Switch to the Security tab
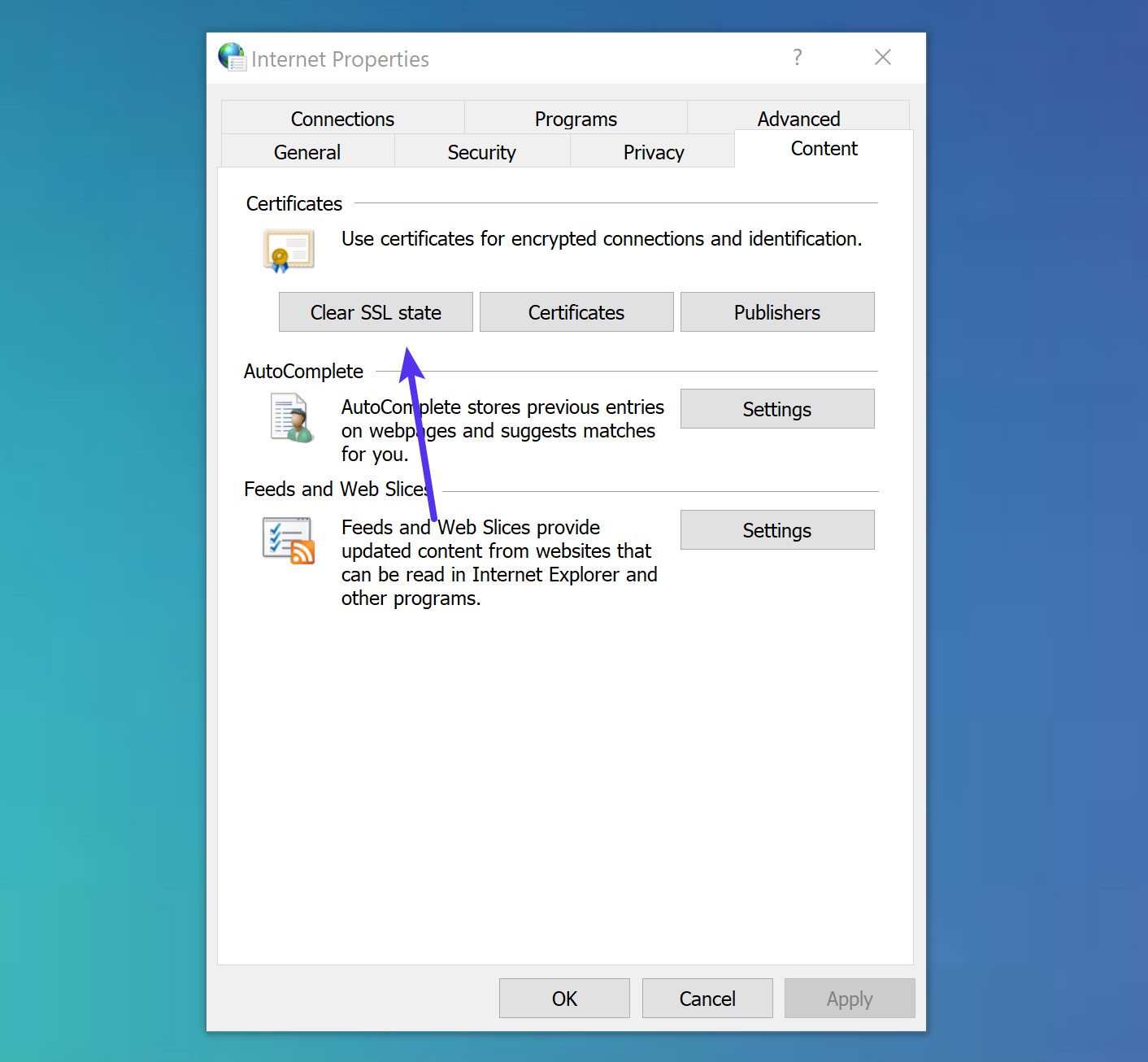This screenshot has width=1148, height=1062. [x=481, y=152]
